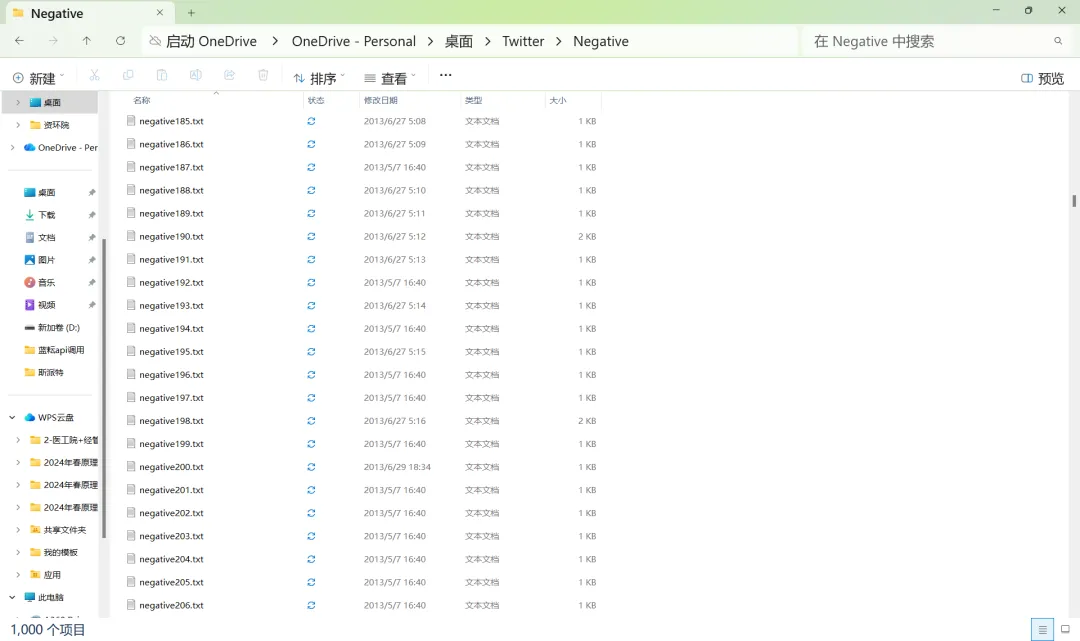Go back with the left arrow button

point(19,41)
